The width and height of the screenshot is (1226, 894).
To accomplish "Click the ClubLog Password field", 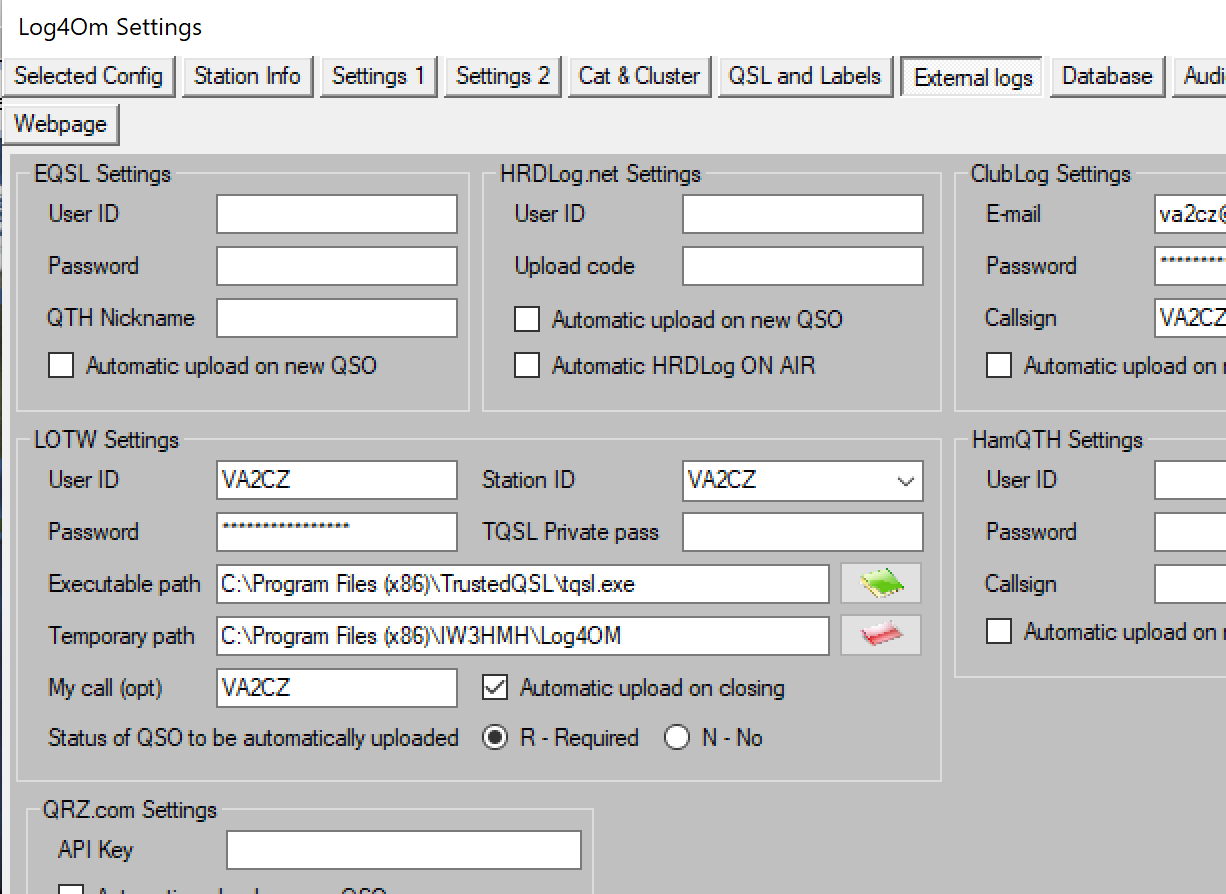I will tap(1190, 266).
